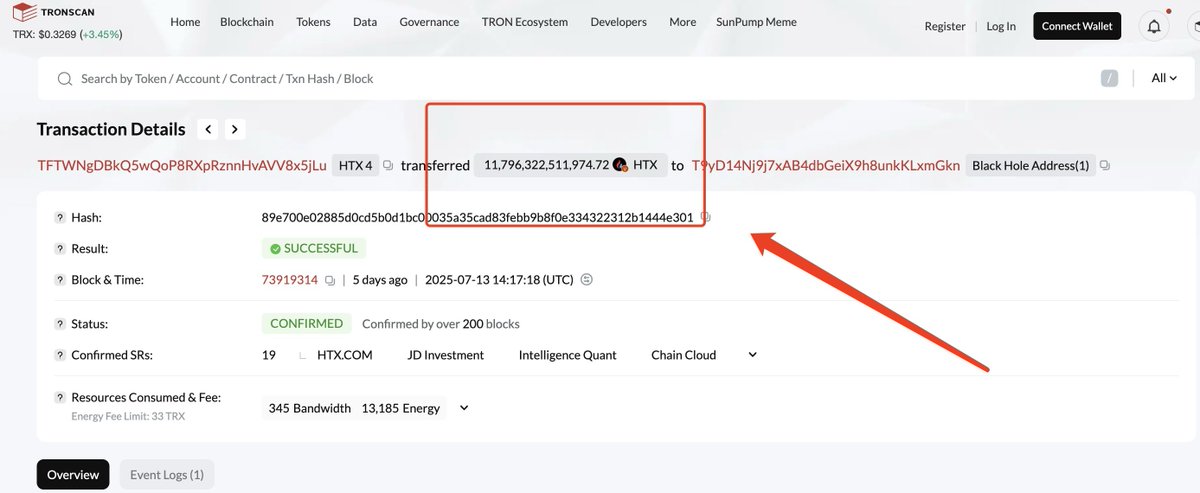Viewport: 1200px width, 493px height.
Task: Expand the Confirmed SRs list
Action: pyautogui.click(x=752, y=355)
